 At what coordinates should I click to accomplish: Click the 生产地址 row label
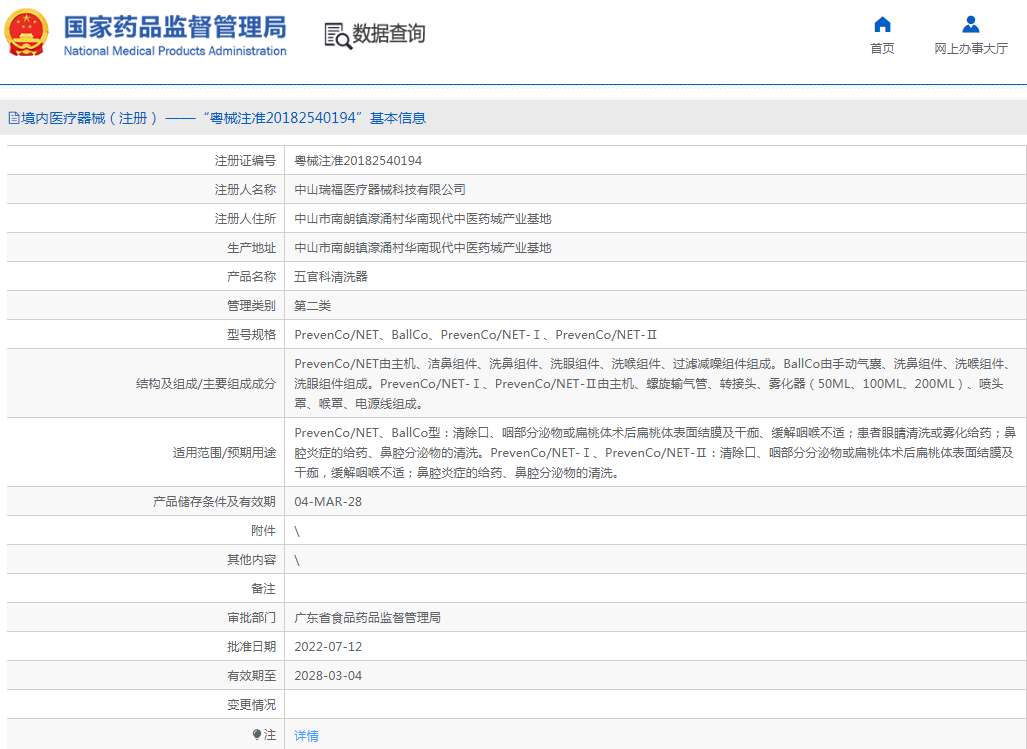252,247
